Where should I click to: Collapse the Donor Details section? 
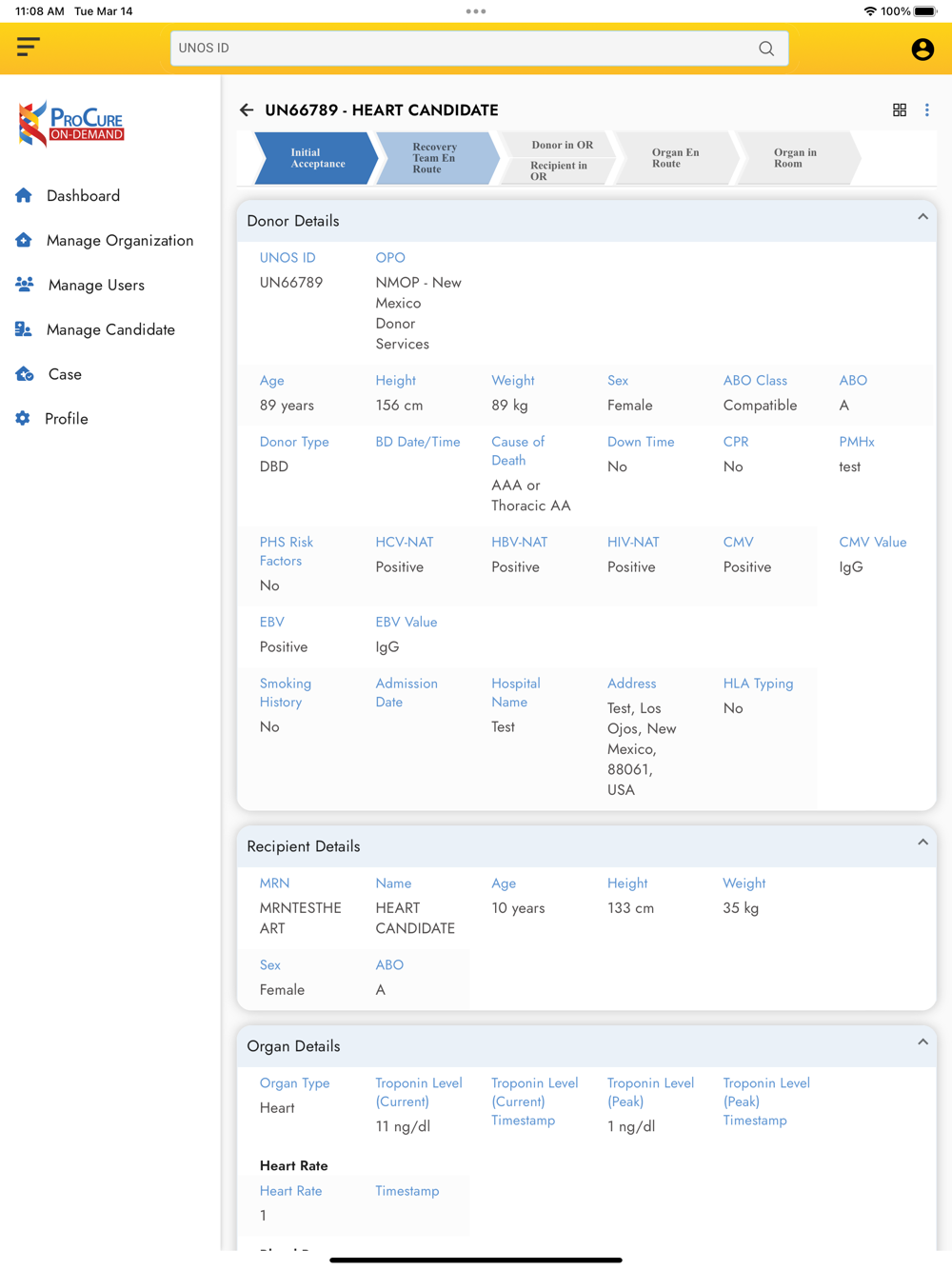tap(922, 218)
